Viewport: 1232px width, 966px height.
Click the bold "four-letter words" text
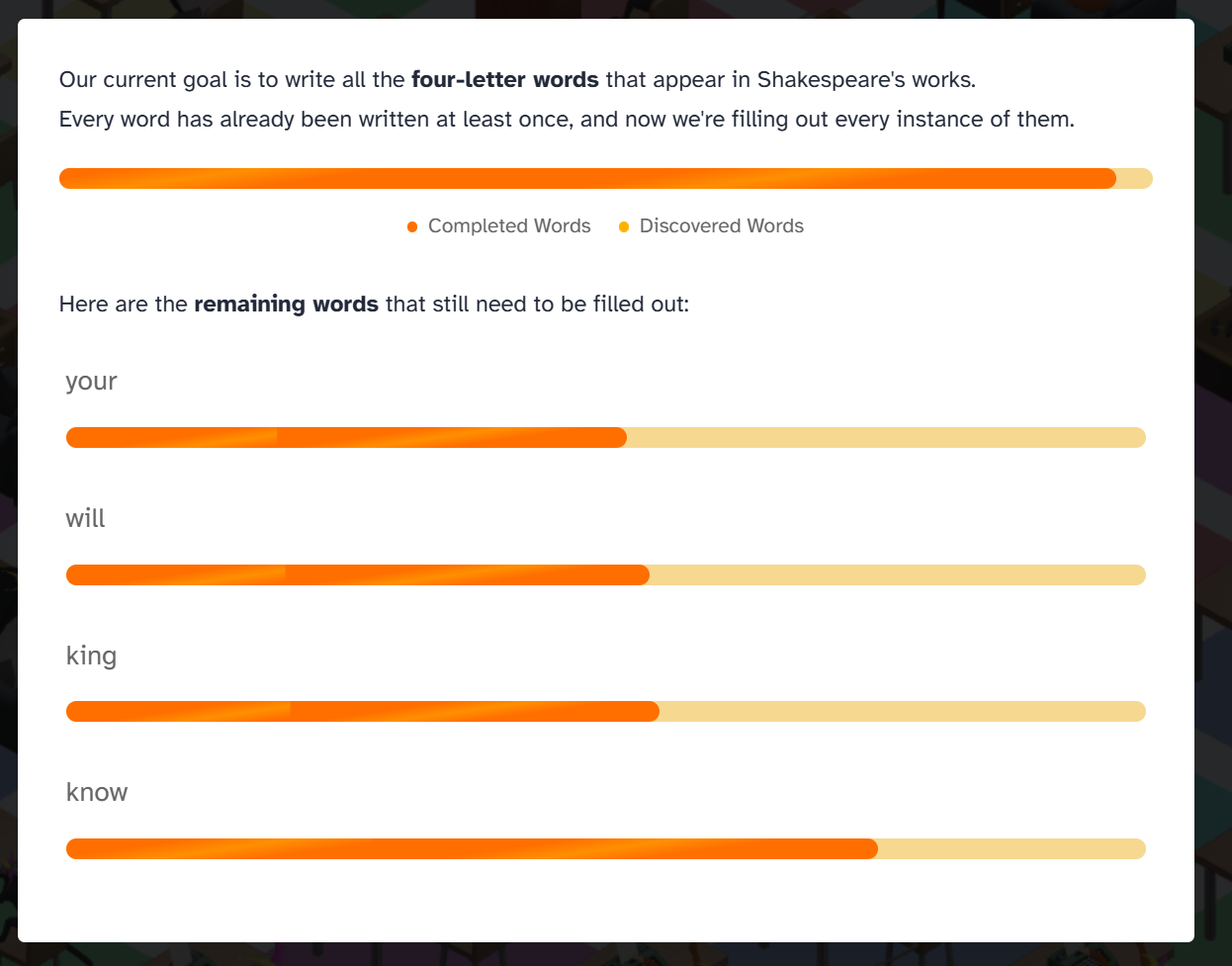tap(505, 80)
